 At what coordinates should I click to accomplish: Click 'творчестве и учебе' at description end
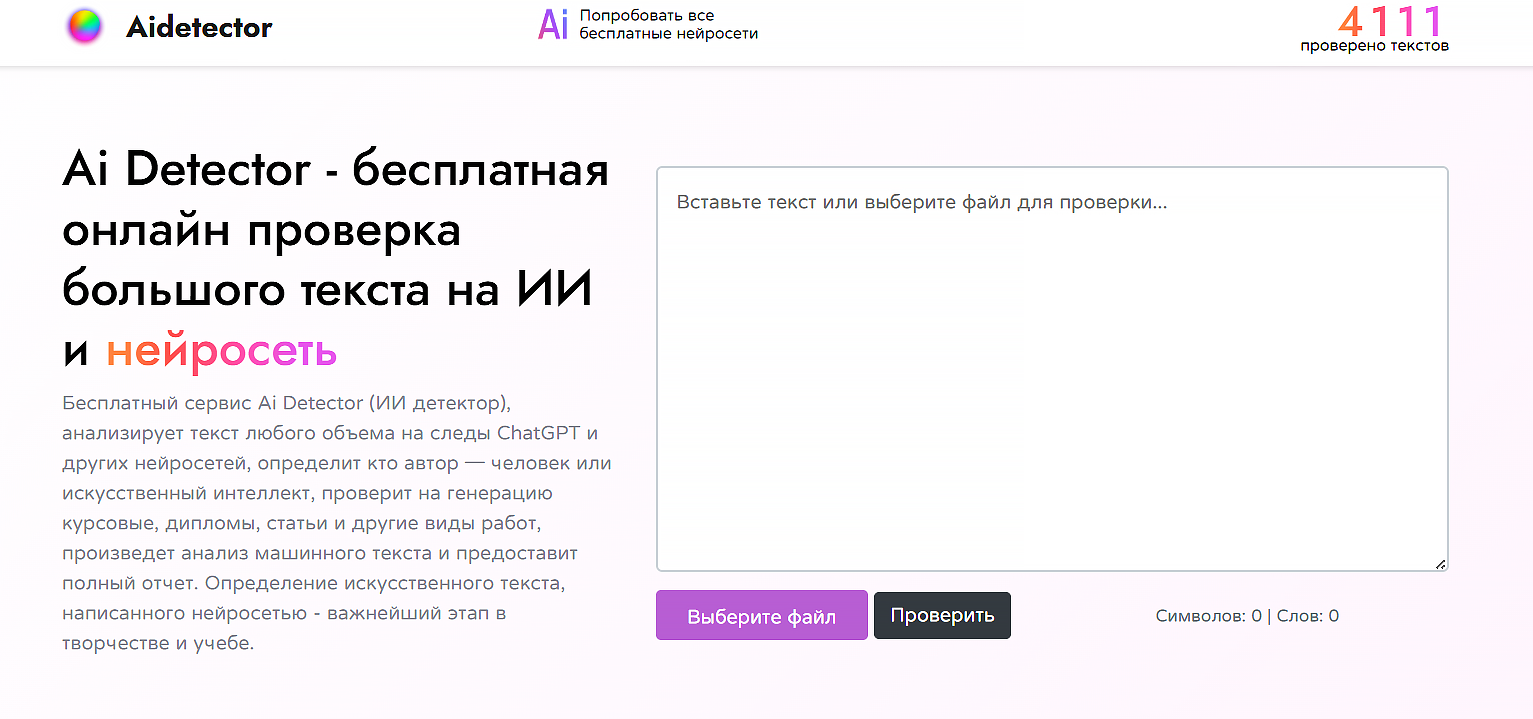pos(158,643)
